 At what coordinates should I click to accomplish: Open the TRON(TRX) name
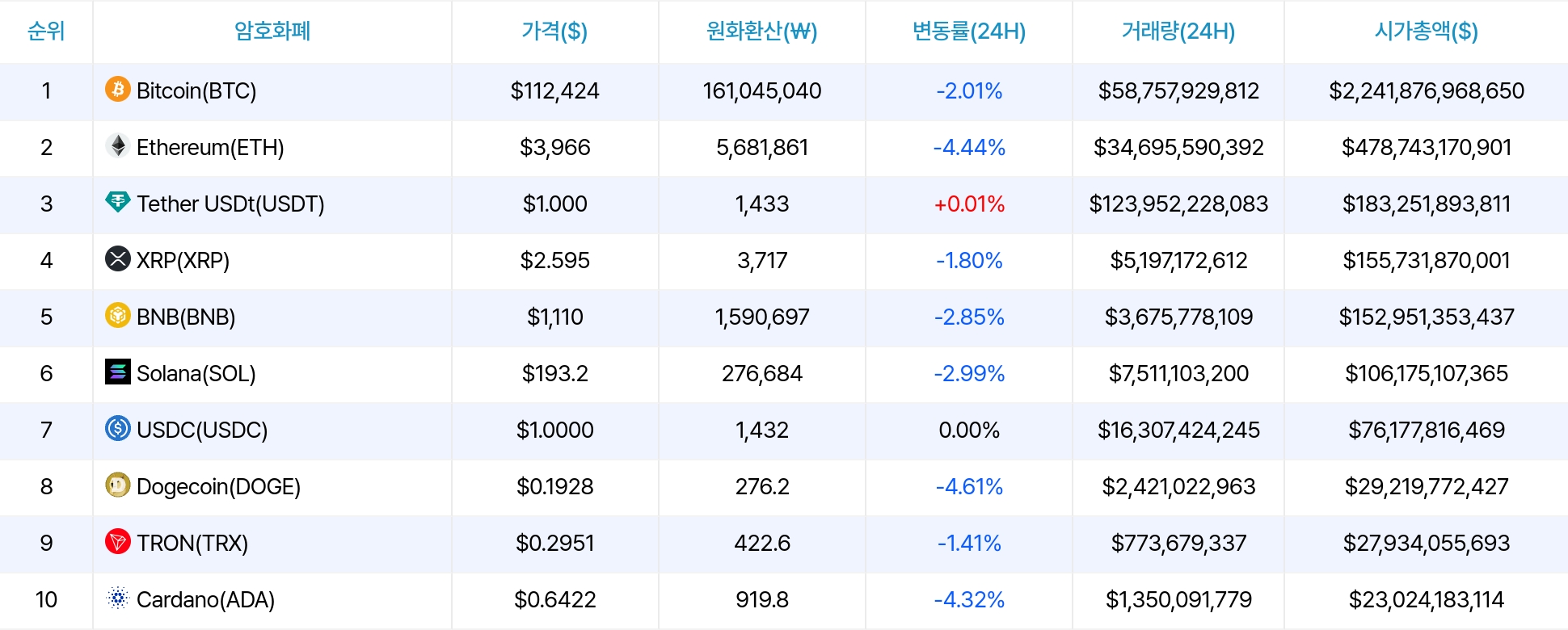coord(192,544)
